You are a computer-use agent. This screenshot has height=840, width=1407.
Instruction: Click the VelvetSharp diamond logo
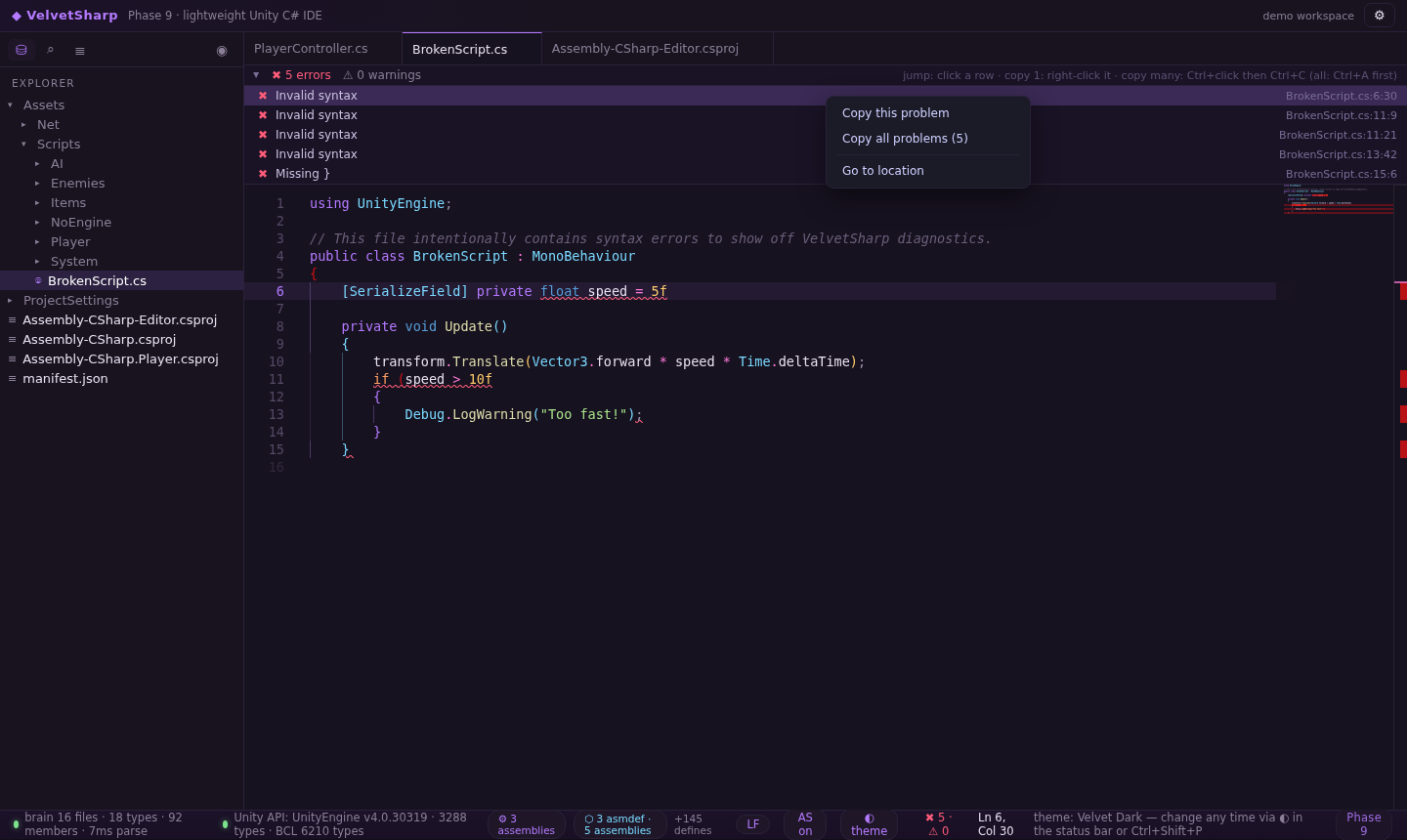coord(17,16)
